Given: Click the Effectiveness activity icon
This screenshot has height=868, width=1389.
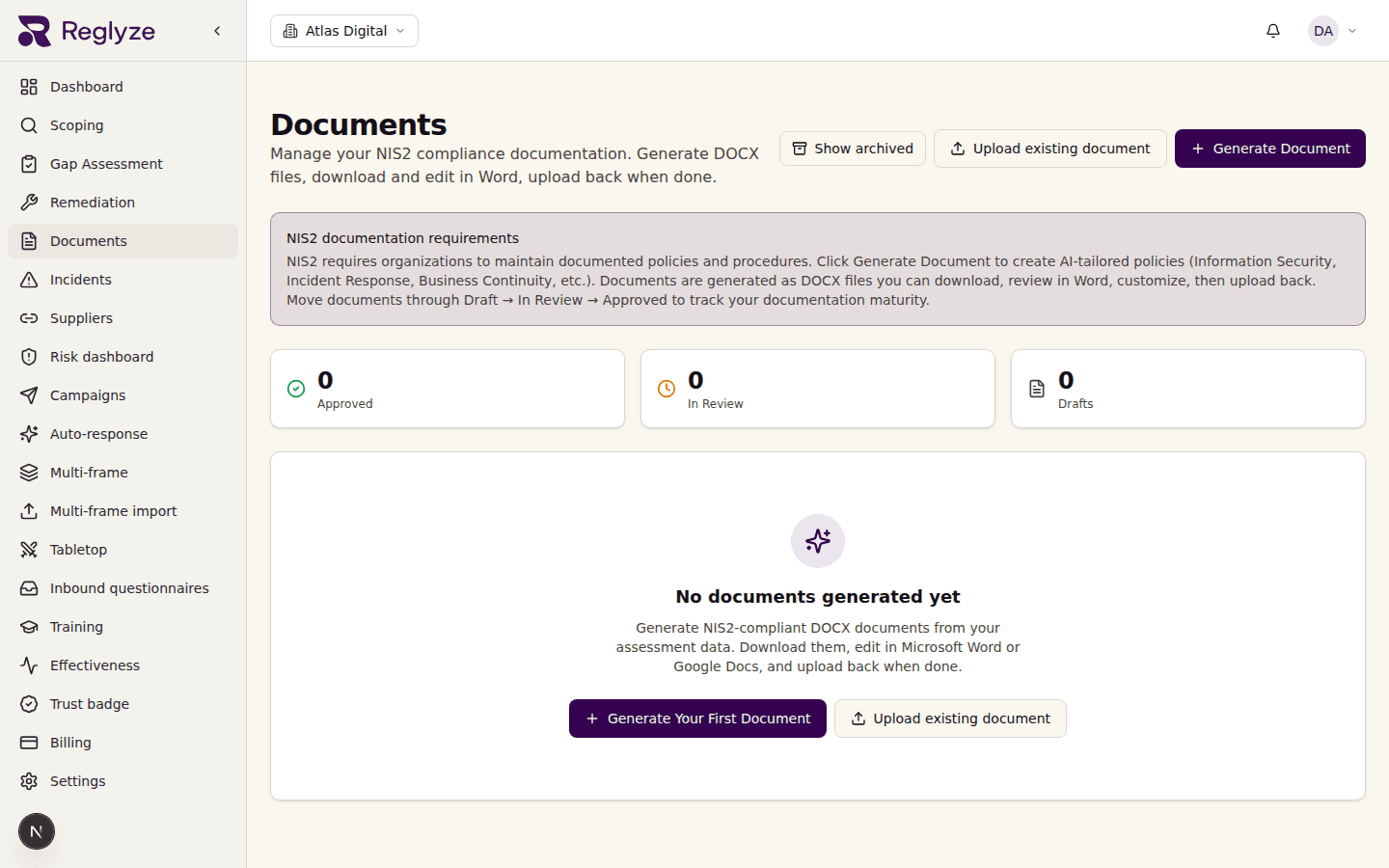Looking at the screenshot, I should 29,665.
